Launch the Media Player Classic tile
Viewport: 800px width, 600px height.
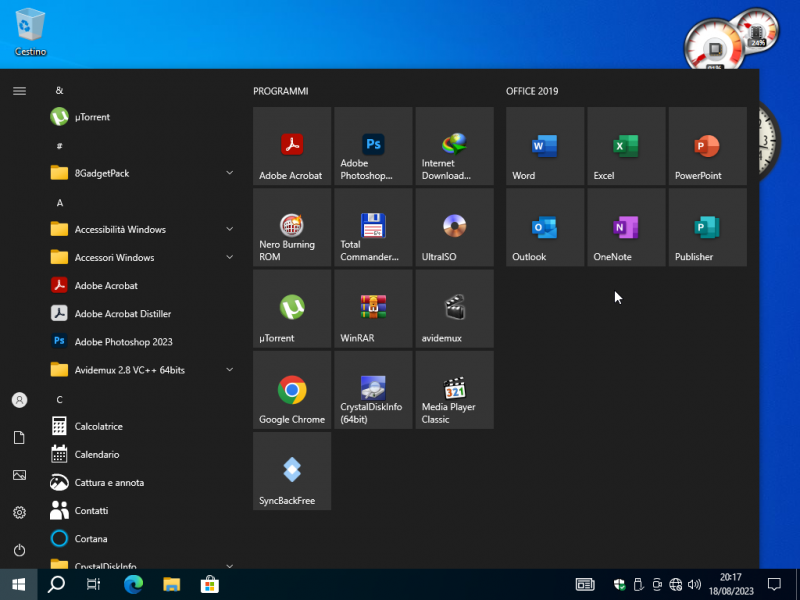[x=454, y=390]
